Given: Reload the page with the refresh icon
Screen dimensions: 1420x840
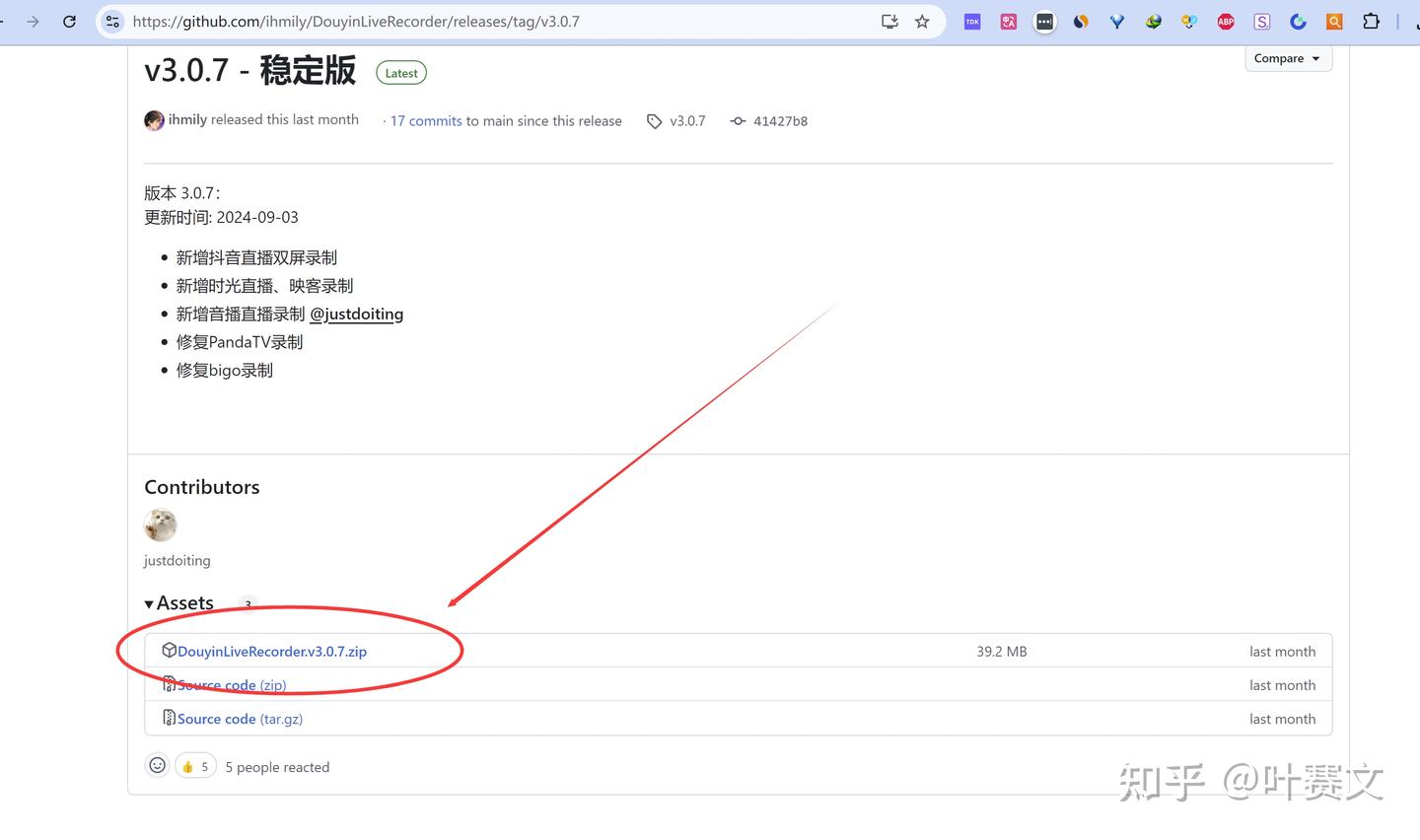Looking at the screenshot, I should coord(69,21).
